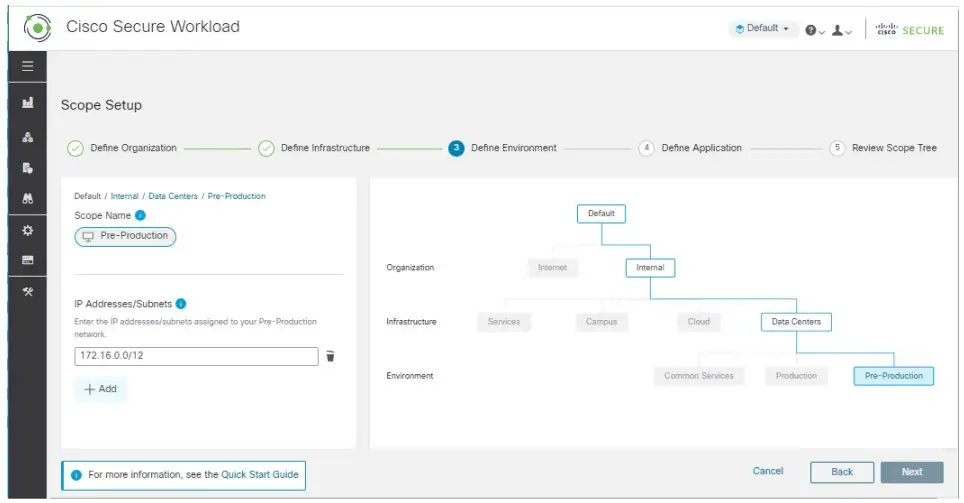Expand the Default scope dropdown
The height and width of the screenshot is (503, 964).
761,29
